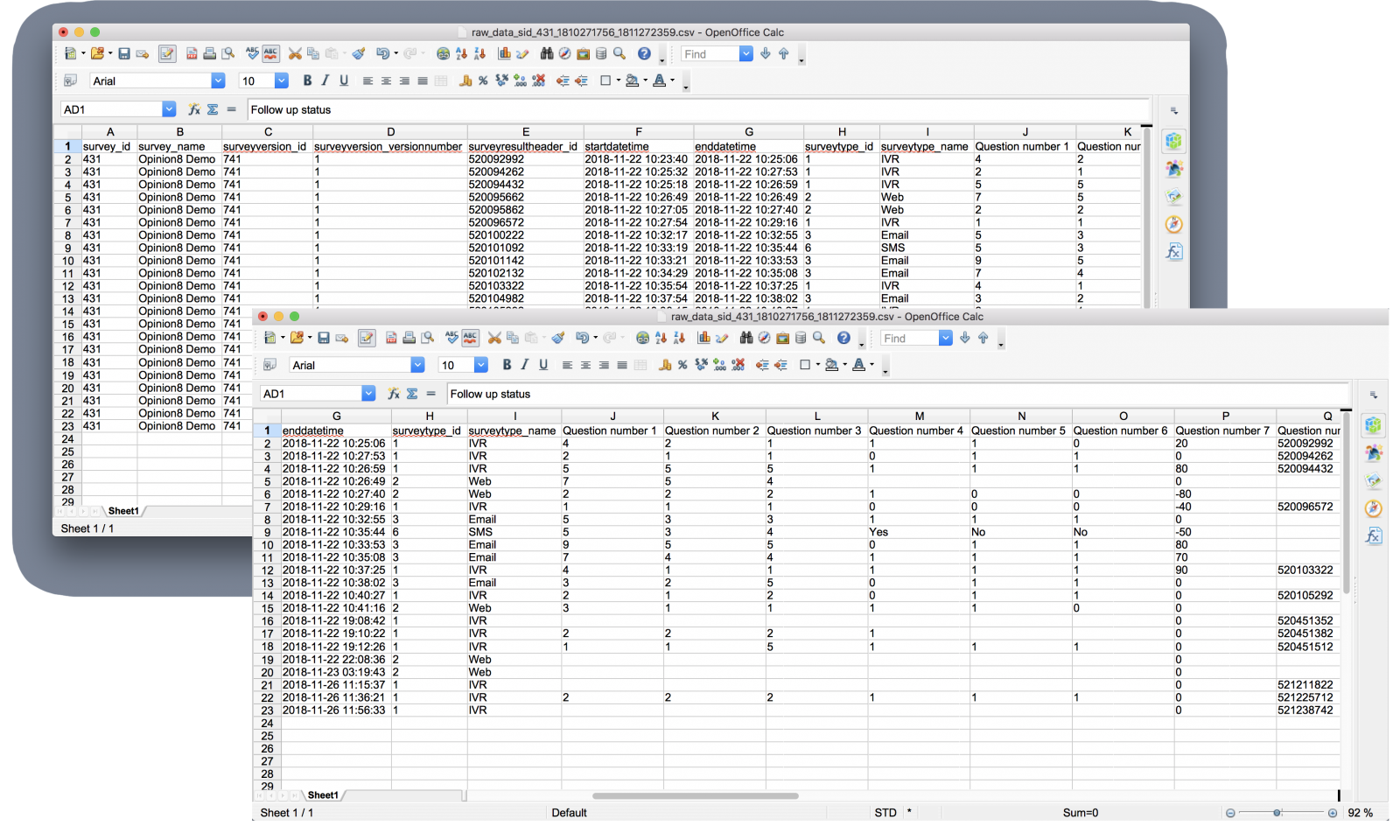This screenshot has height=840, width=1400.
Task: Open font size dropdown in front window
Action: (x=481, y=366)
